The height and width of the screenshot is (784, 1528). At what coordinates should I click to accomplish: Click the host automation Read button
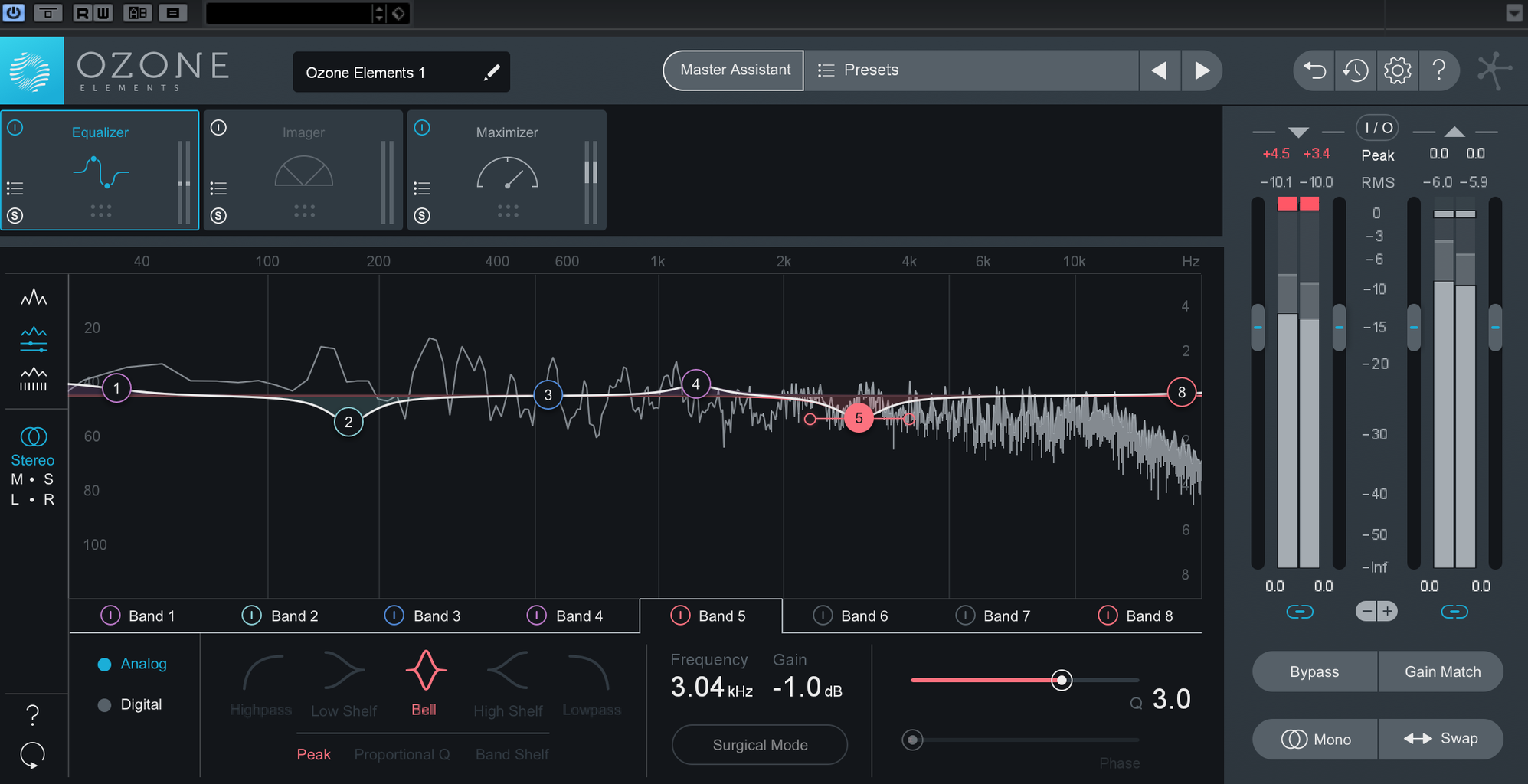(83, 12)
